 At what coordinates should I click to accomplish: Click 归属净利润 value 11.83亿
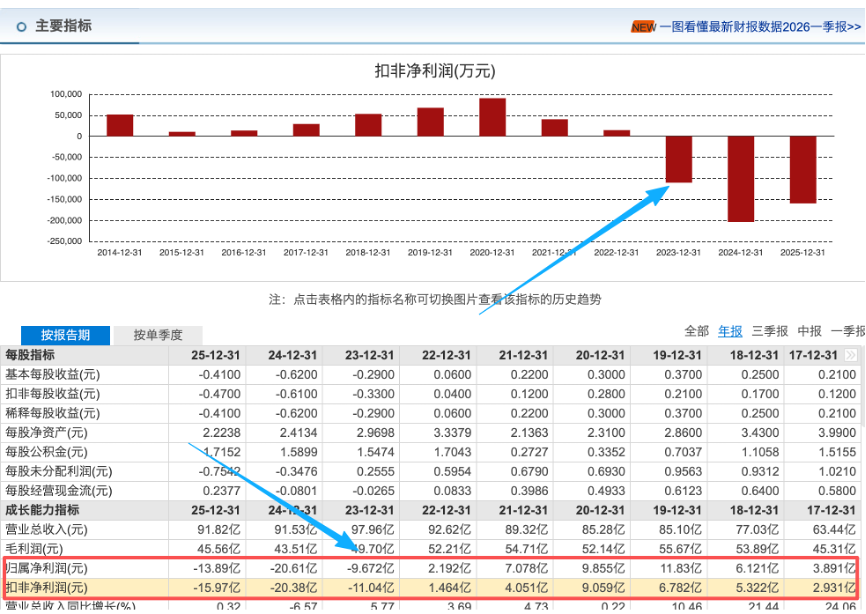pos(680,568)
